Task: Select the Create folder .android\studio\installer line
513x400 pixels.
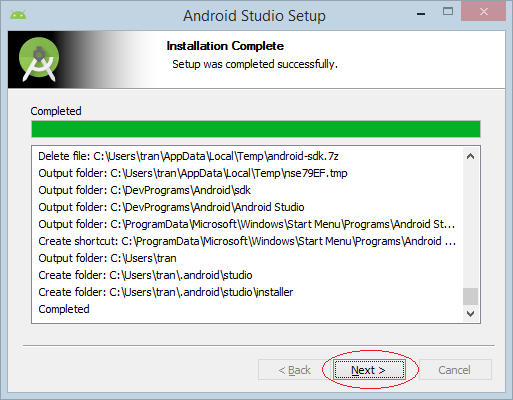Action: click(166, 292)
